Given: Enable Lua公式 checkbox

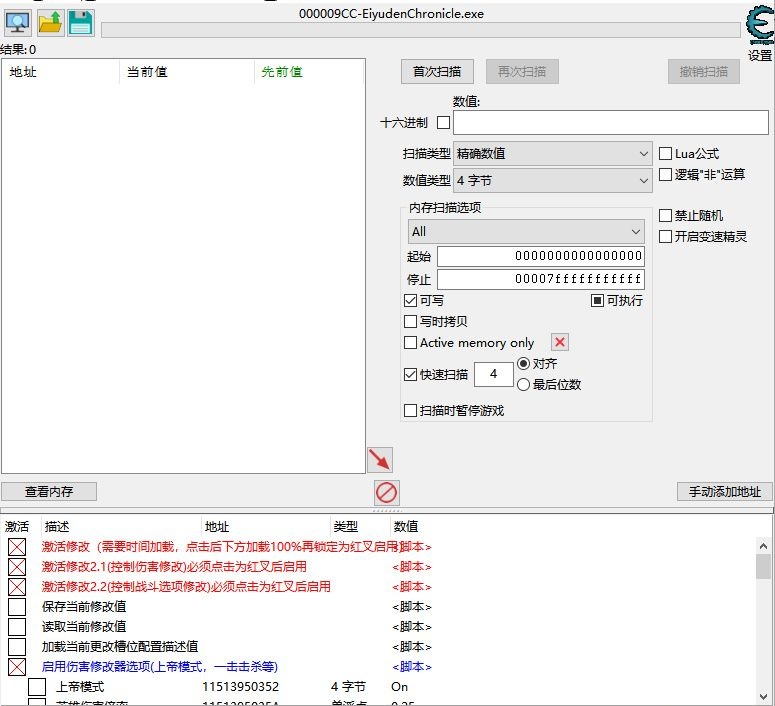Looking at the screenshot, I should point(665,153).
